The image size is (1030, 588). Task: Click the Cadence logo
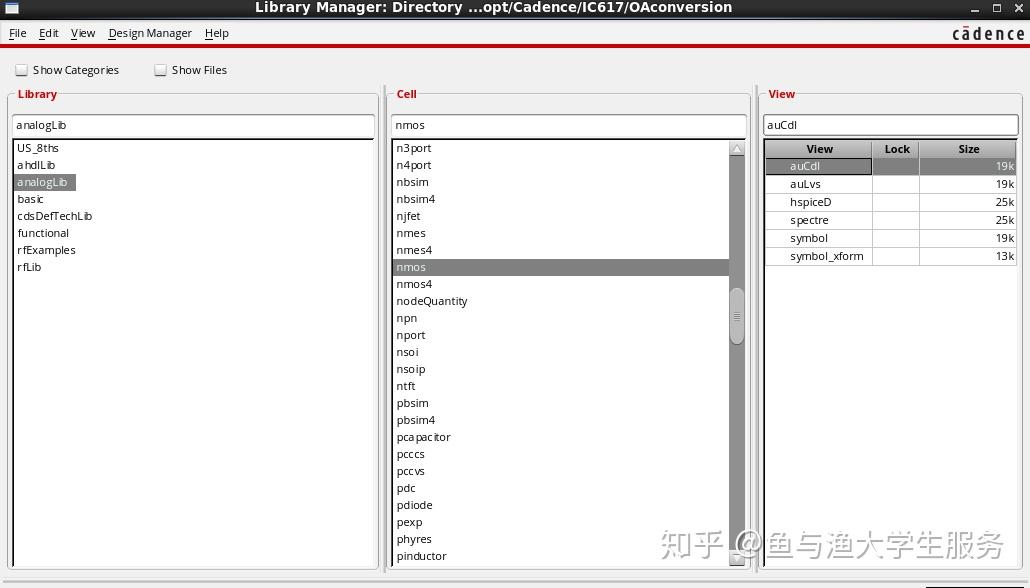point(987,33)
